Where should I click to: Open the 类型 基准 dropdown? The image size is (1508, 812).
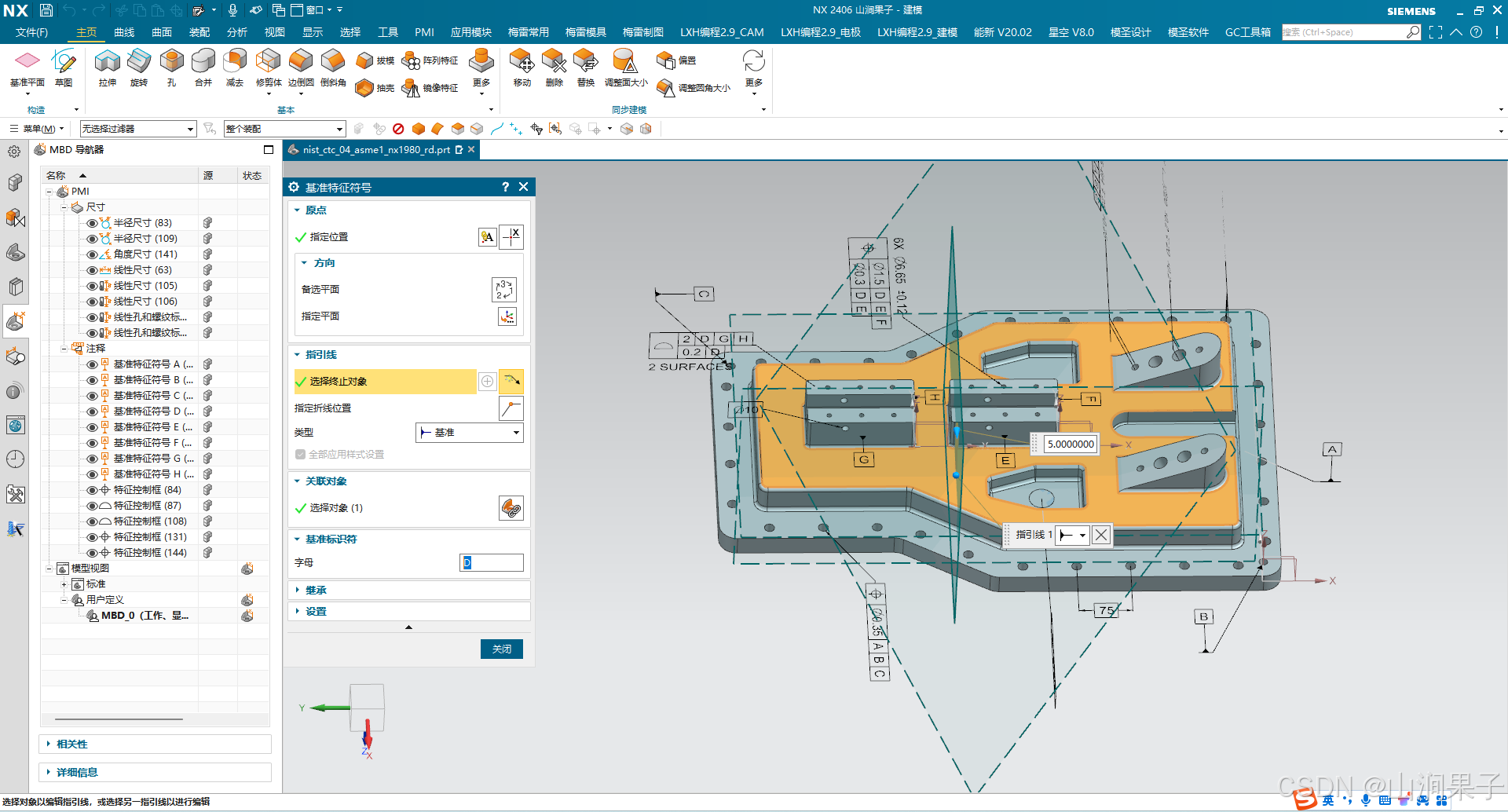469,433
